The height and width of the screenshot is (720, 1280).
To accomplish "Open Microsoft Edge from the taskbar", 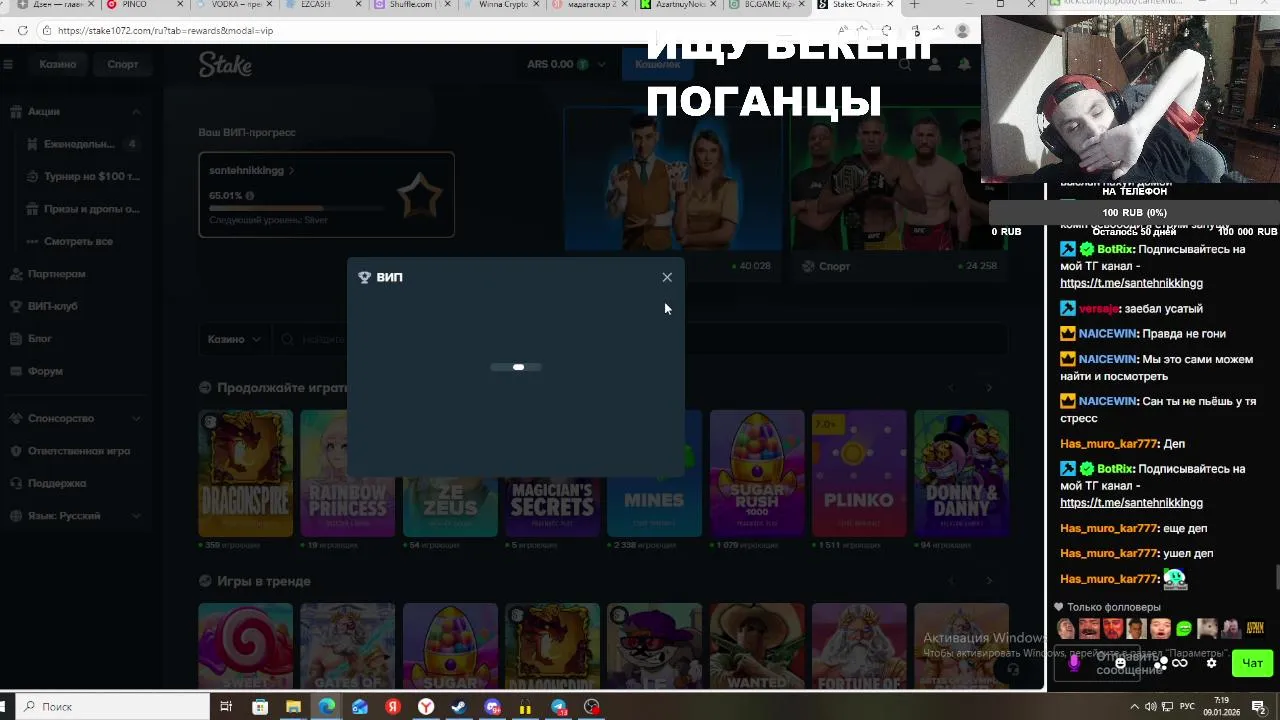I will tap(327, 707).
